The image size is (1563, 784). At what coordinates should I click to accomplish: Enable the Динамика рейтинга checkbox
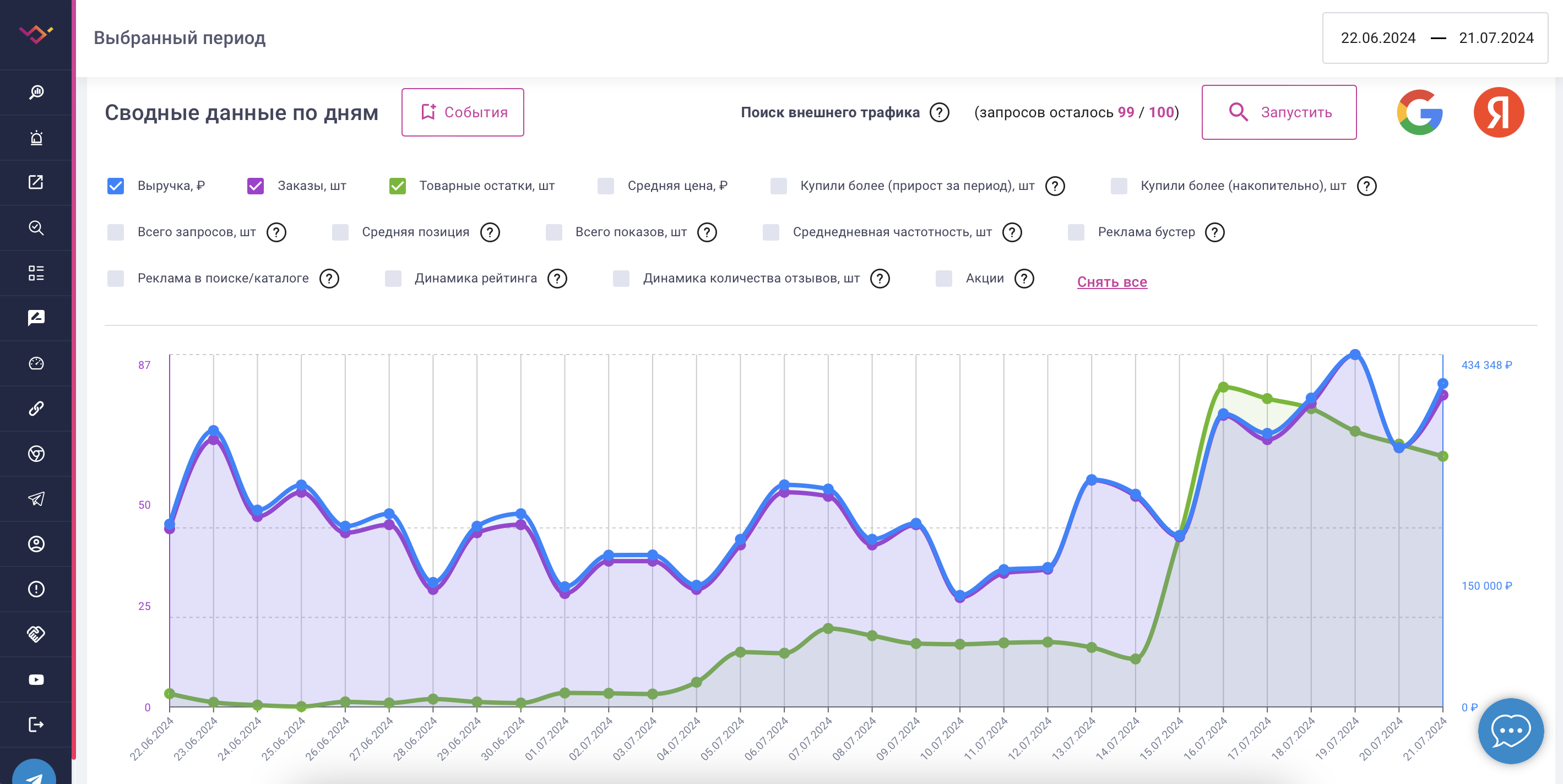(x=393, y=279)
